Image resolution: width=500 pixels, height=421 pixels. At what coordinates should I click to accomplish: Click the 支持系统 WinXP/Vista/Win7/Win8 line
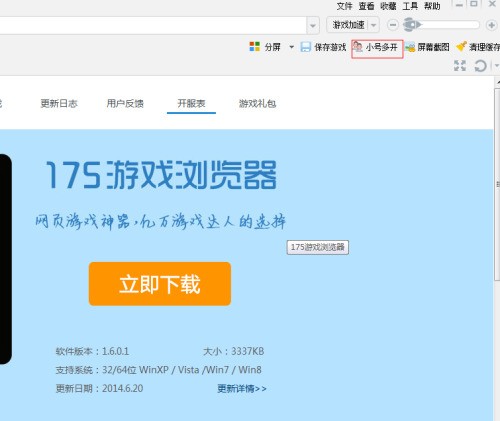pyautogui.click(x=159, y=370)
